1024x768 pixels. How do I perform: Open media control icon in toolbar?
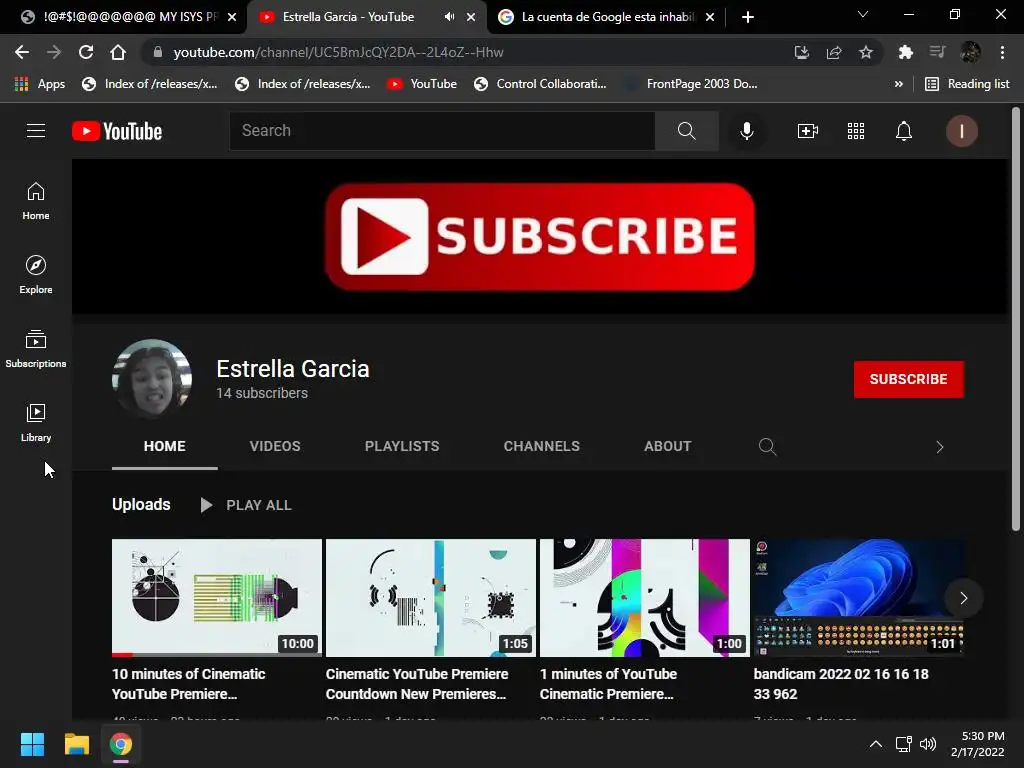(x=938, y=52)
